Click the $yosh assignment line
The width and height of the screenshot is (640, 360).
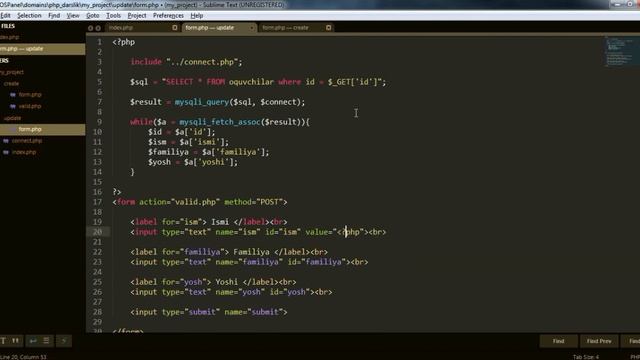tap(193, 162)
